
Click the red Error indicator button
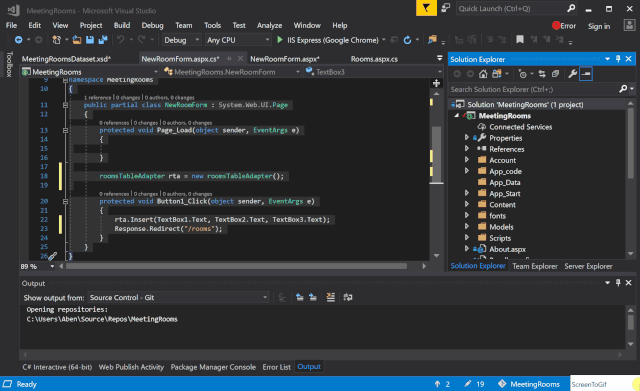[x=564, y=26]
